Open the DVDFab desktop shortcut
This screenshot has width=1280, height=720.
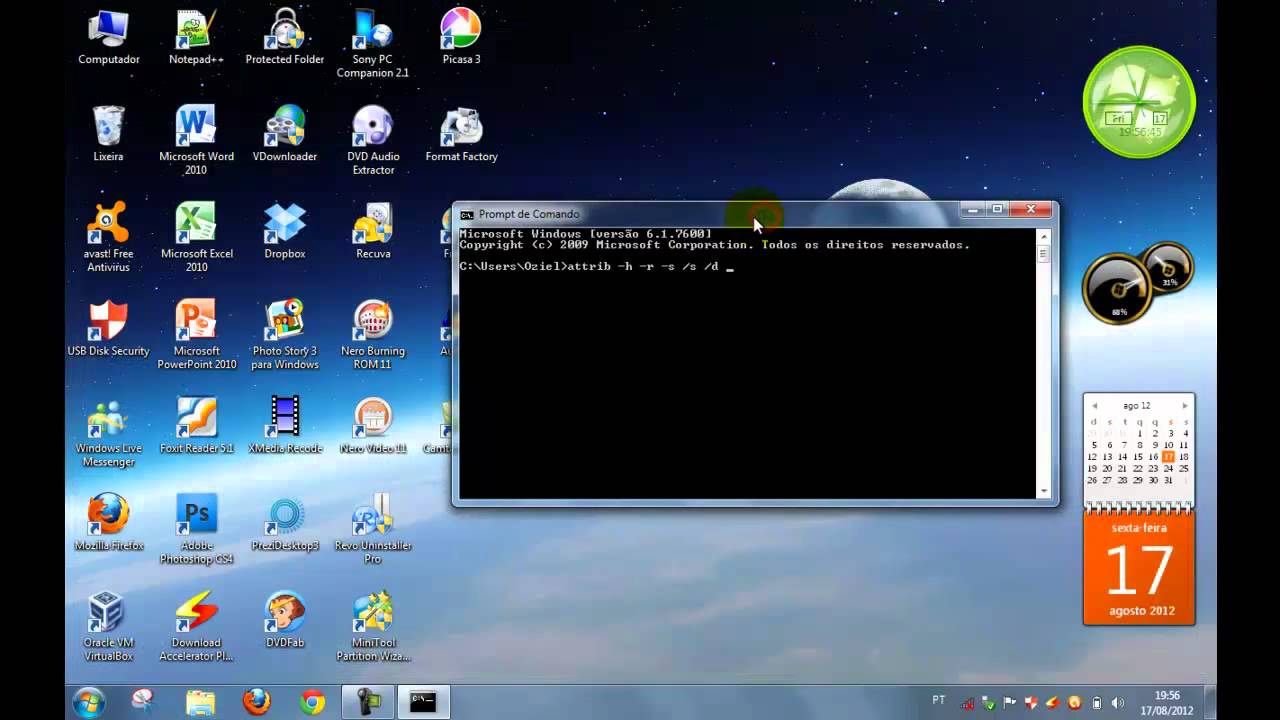tap(284, 620)
